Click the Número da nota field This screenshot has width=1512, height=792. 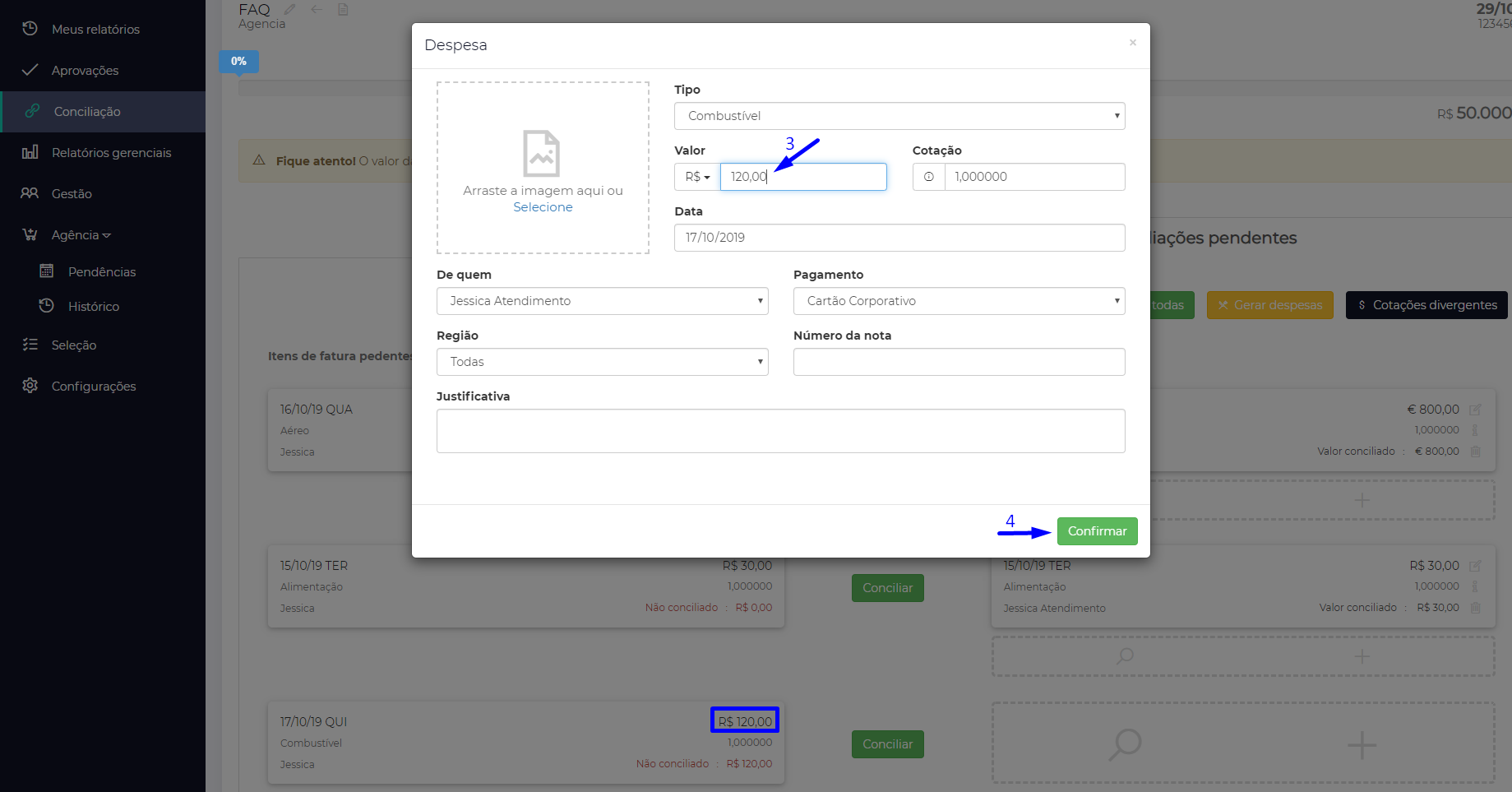959,362
